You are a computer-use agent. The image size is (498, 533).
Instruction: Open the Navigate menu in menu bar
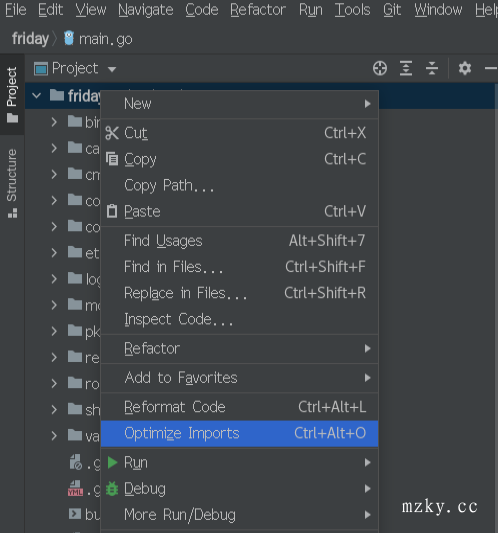pyautogui.click(x=146, y=10)
